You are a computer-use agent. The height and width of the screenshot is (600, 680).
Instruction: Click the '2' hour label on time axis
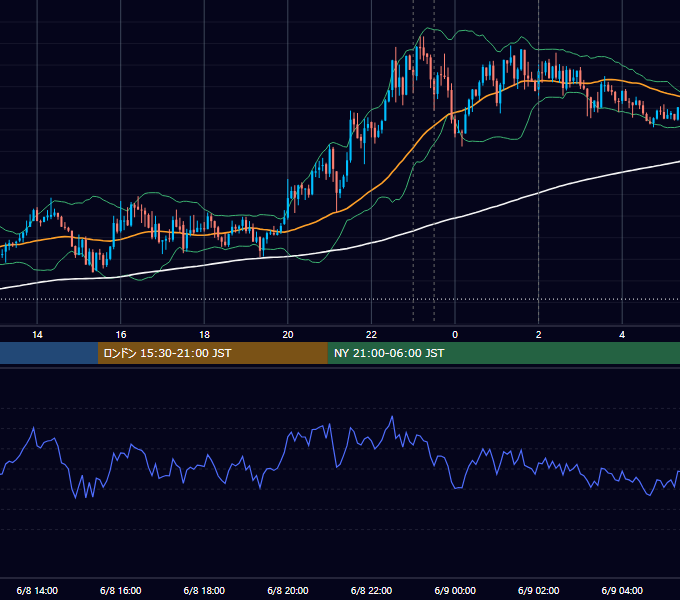coord(539,335)
